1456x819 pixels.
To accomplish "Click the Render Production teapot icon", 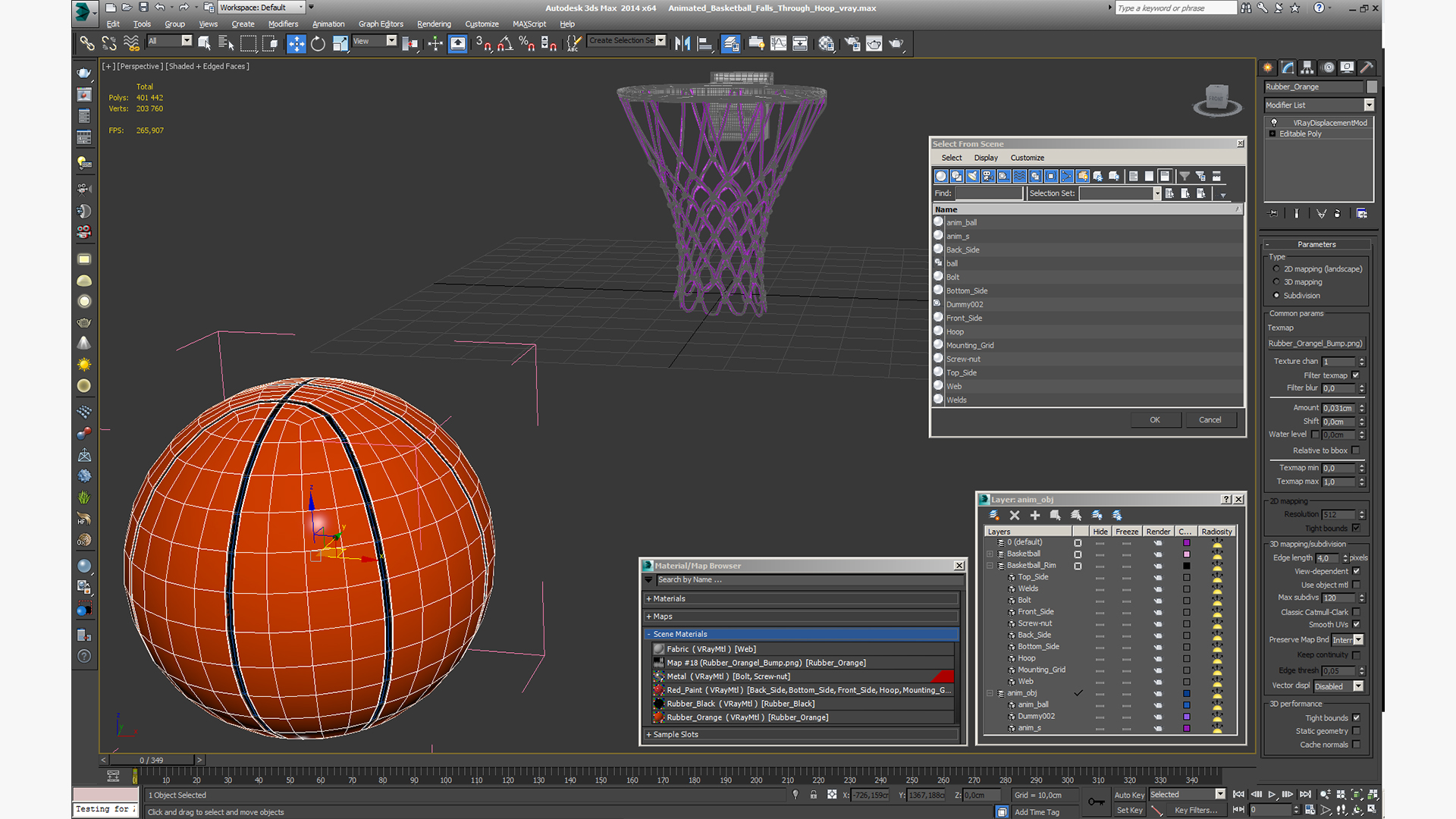I will [x=896, y=43].
